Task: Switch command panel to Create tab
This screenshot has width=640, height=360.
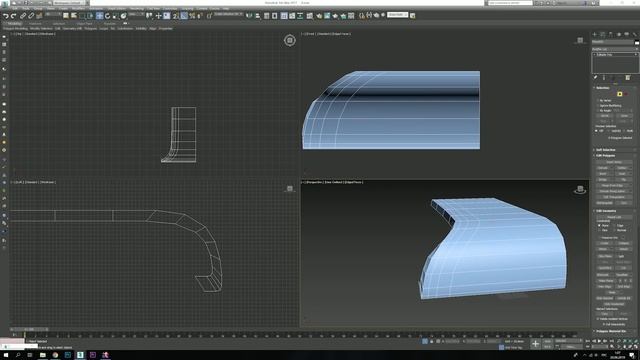Action: [594, 35]
